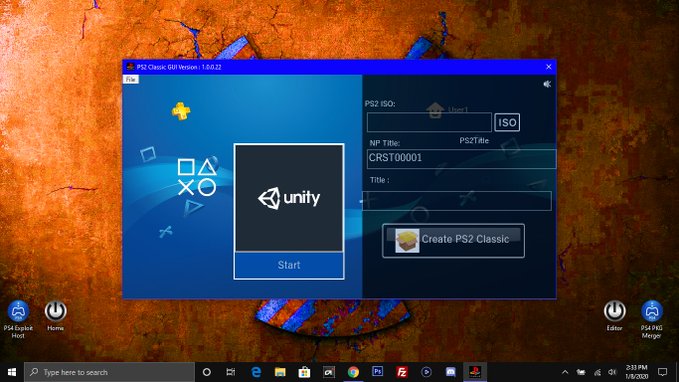This screenshot has height=382, width=679.
Task: Click the ISO browse button
Action: (x=507, y=122)
